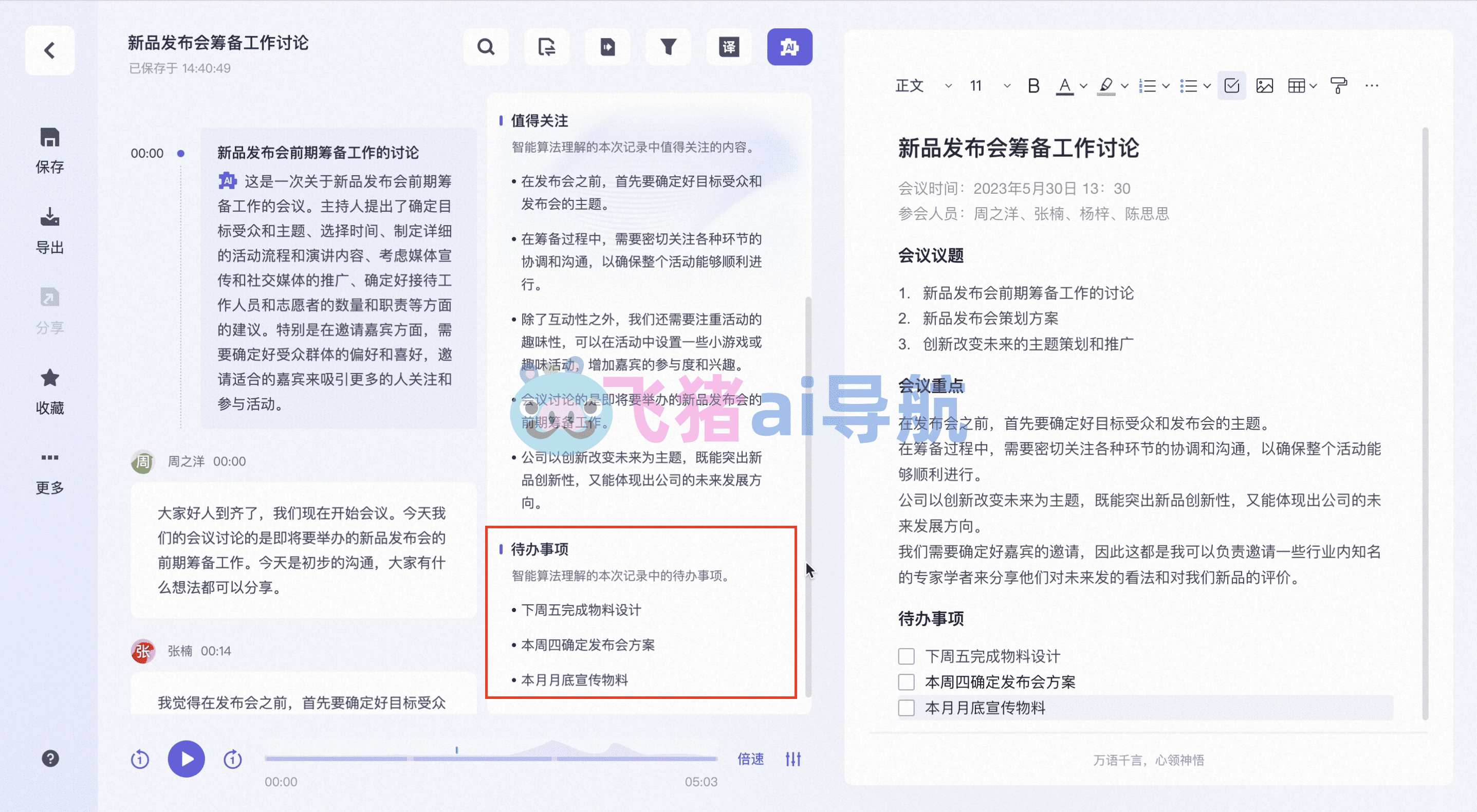Open the audio equalizer settings icon
Viewport: 1477px width, 812px height.
[793, 759]
